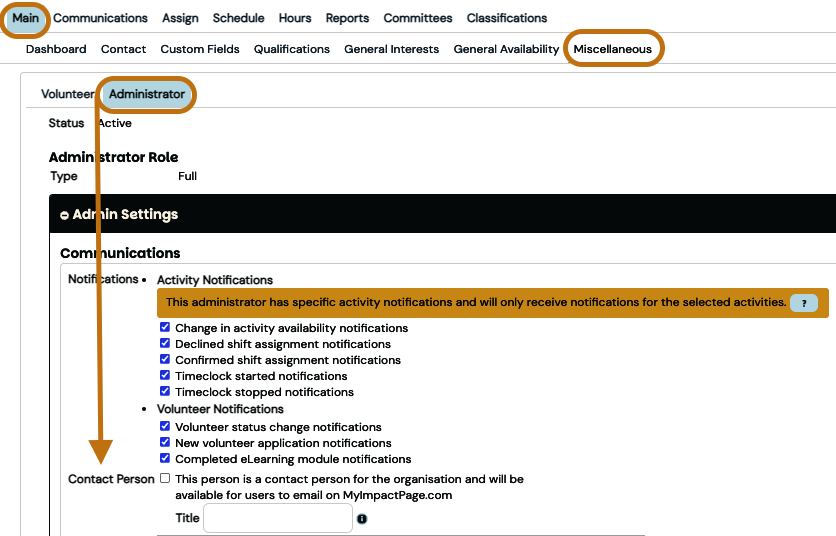
Task: Switch to the Volunteer tab
Action: coord(67,94)
